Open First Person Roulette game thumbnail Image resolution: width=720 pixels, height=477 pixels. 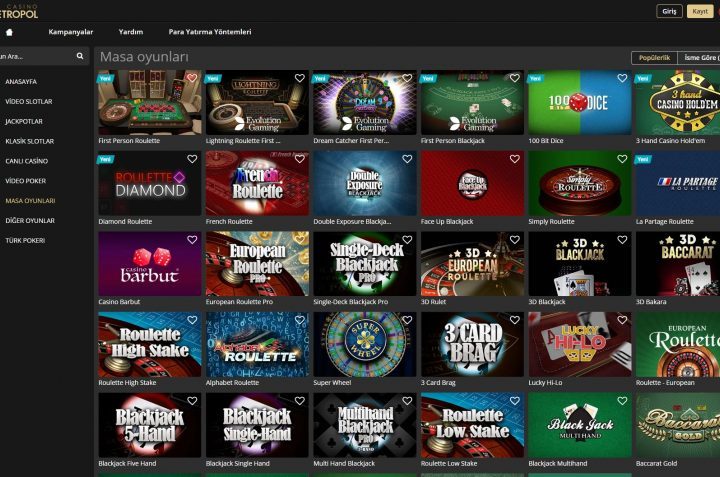[150, 102]
